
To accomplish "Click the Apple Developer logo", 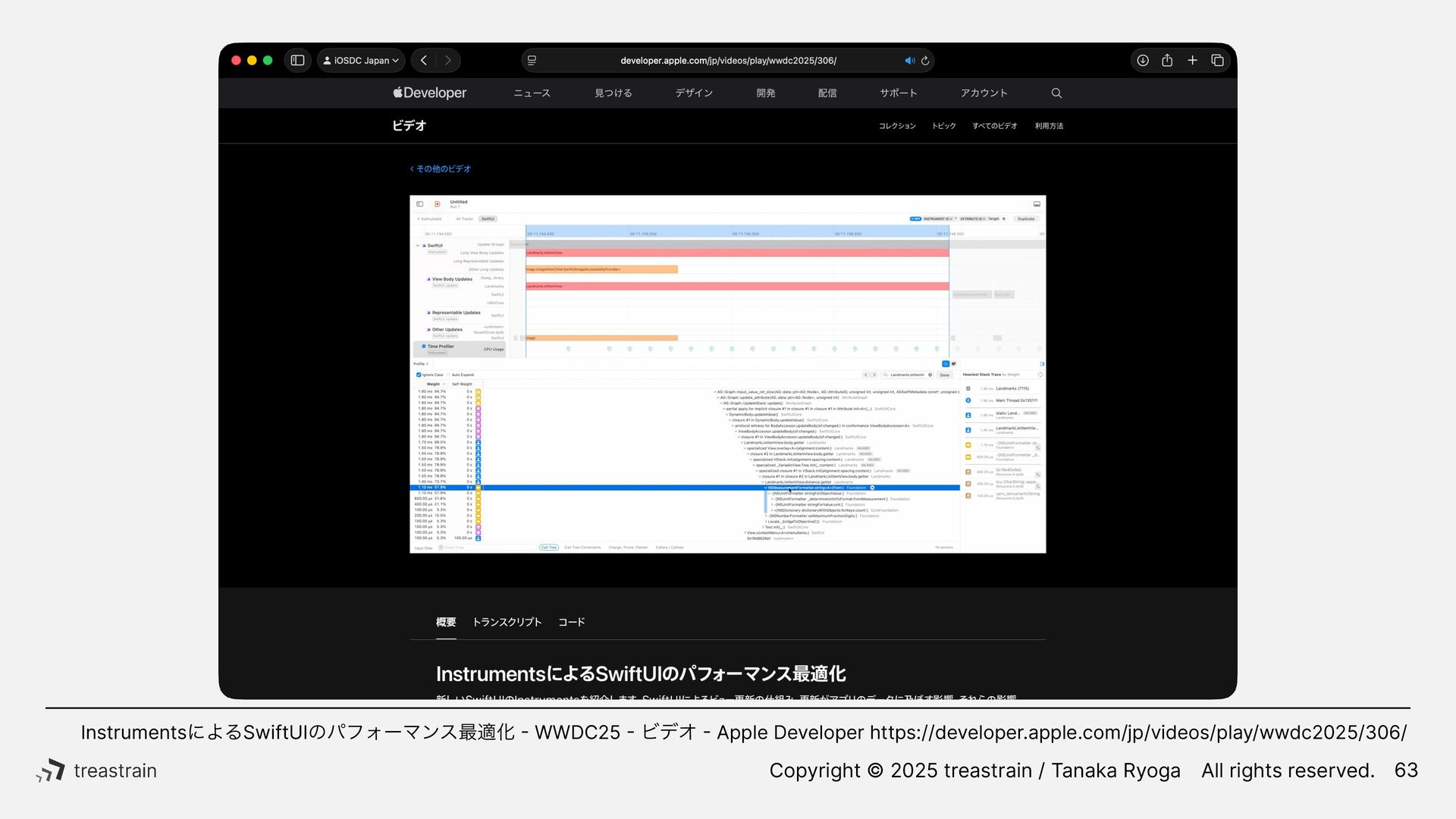I will (429, 93).
